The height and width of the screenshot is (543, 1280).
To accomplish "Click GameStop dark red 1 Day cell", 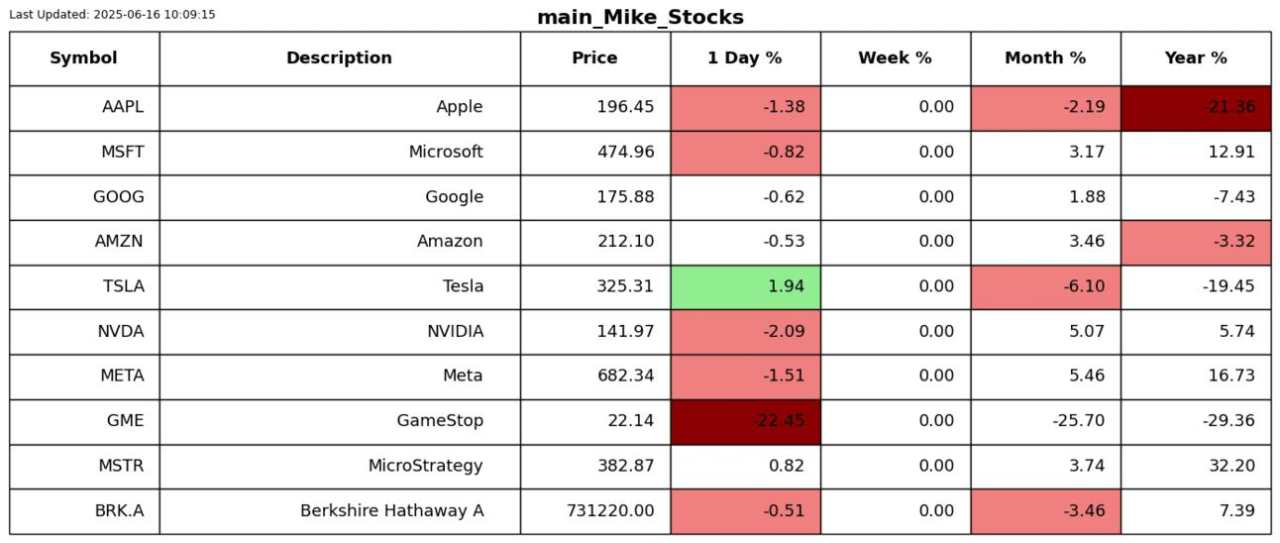I will point(745,422).
